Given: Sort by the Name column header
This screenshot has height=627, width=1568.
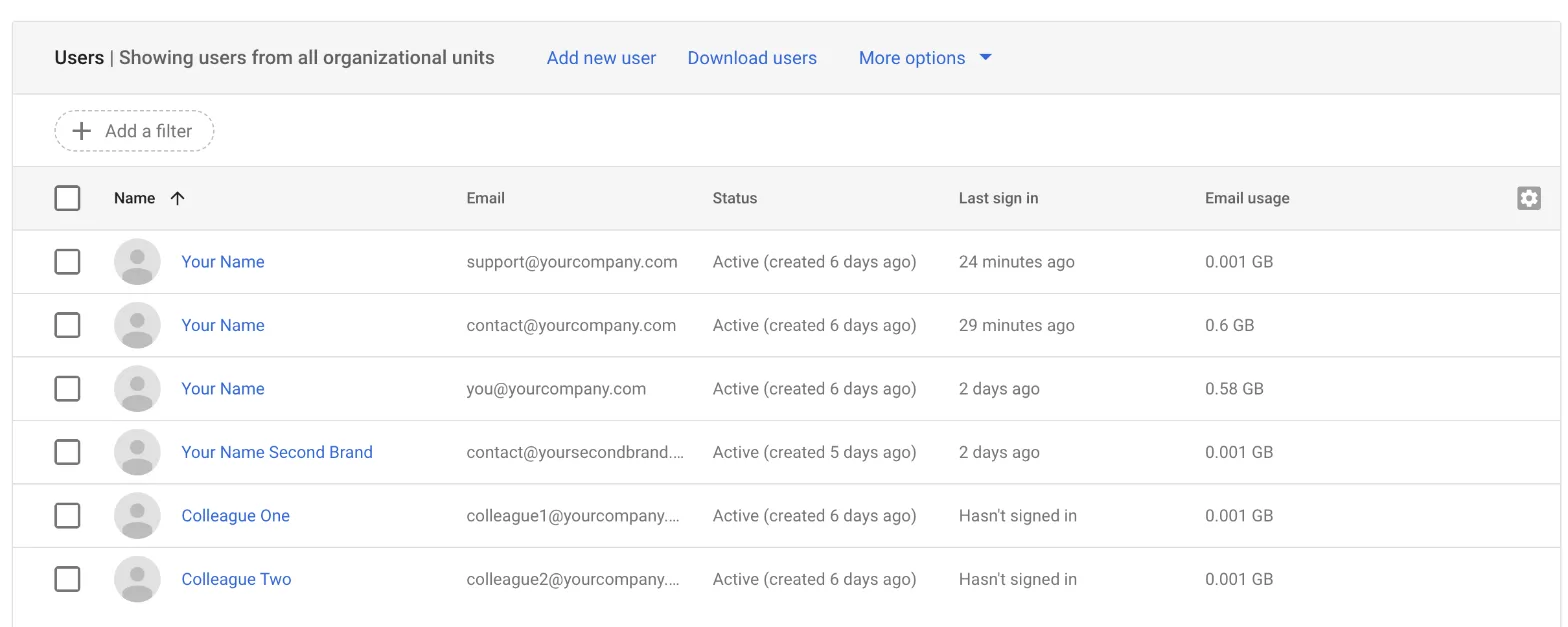Looking at the screenshot, I should click(134, 198).
